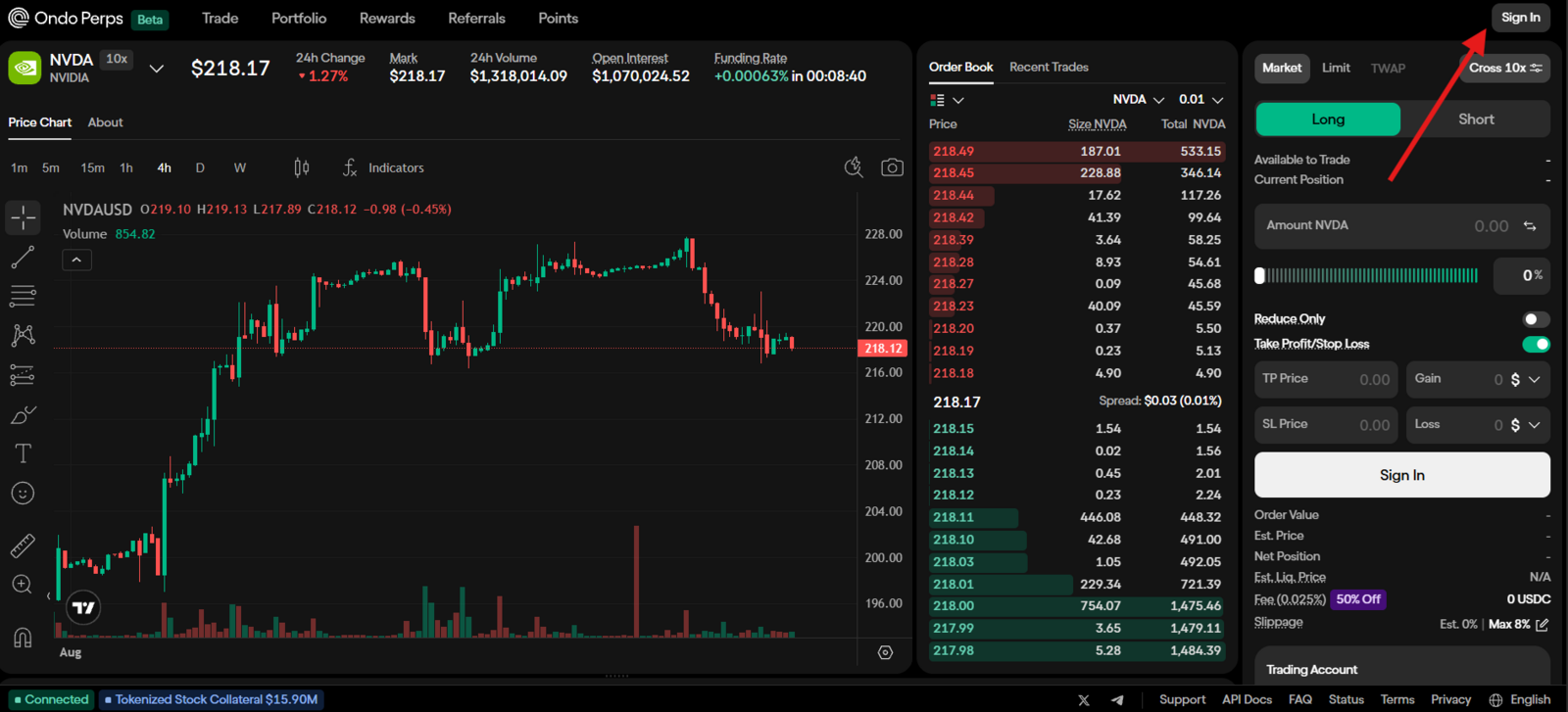Switch to the TWAP order tab

(x=1388, y=69)
